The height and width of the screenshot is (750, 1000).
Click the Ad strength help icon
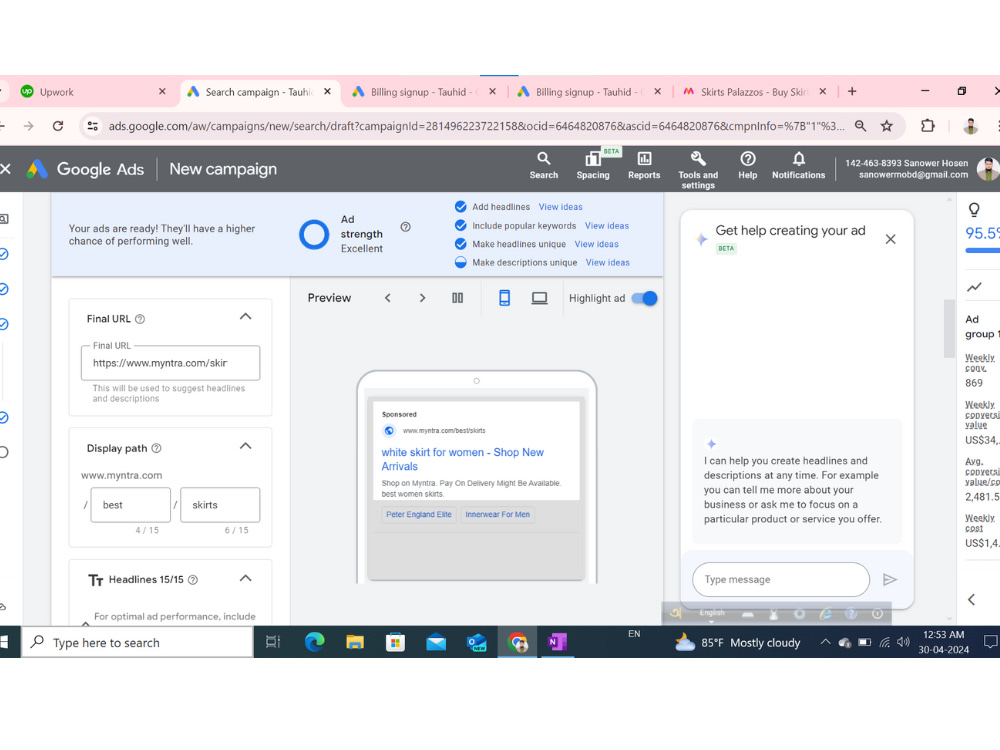406,226
